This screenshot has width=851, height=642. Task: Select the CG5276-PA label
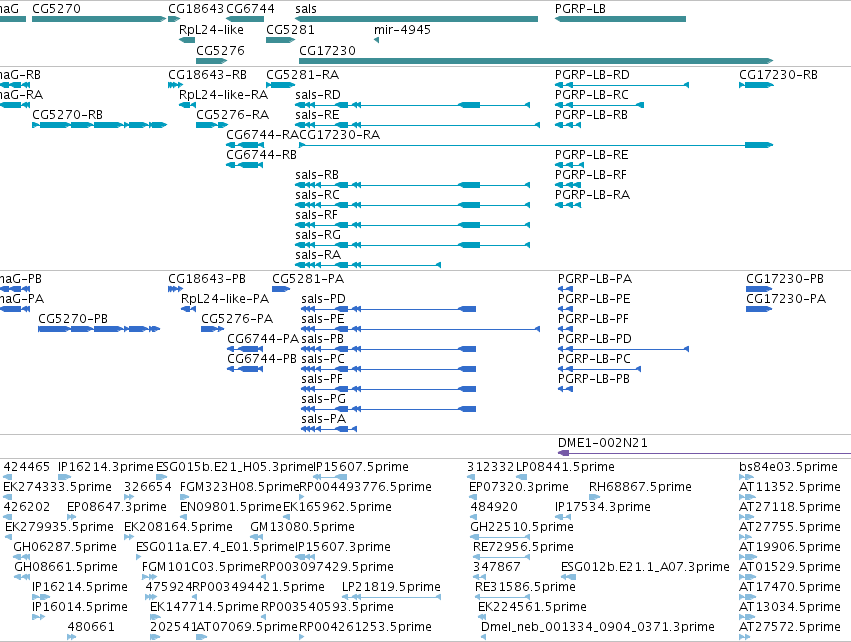pyautogui.click(x=237, y=319)
